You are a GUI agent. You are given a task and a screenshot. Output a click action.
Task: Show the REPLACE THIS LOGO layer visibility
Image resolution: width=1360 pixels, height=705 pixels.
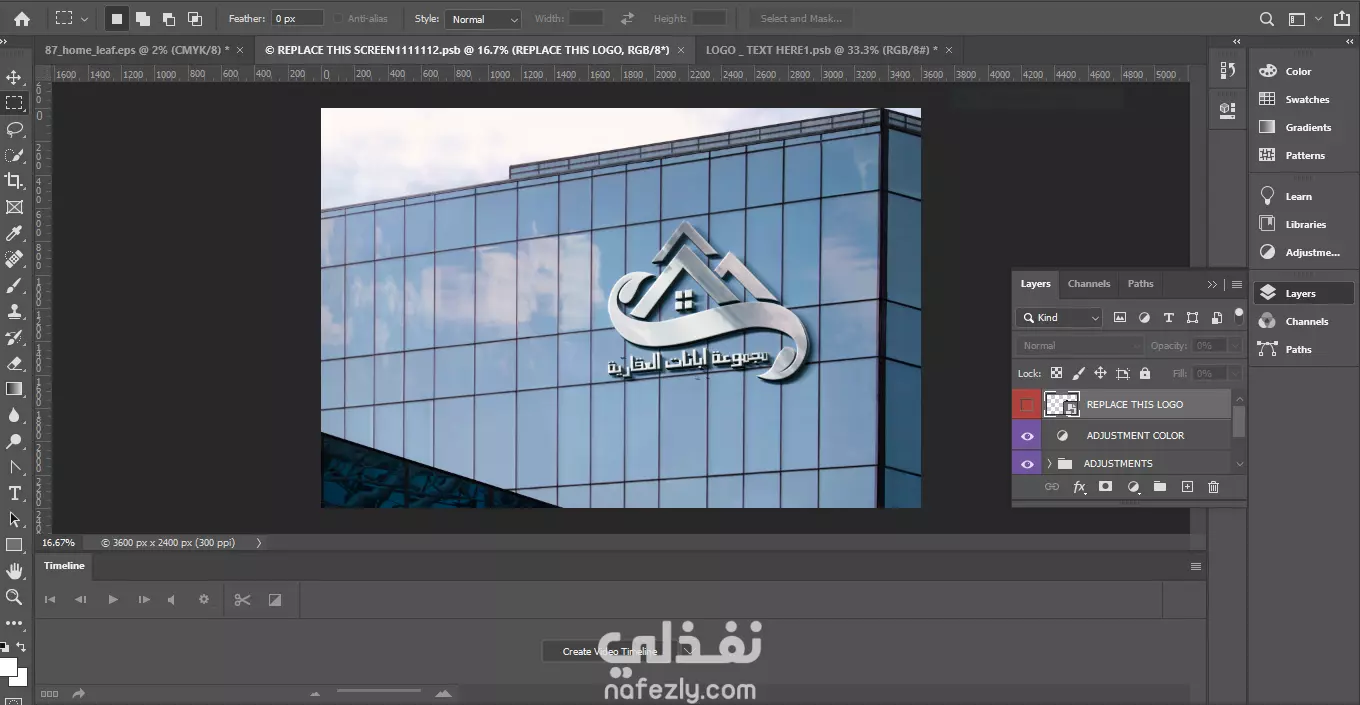point(1027,404)
